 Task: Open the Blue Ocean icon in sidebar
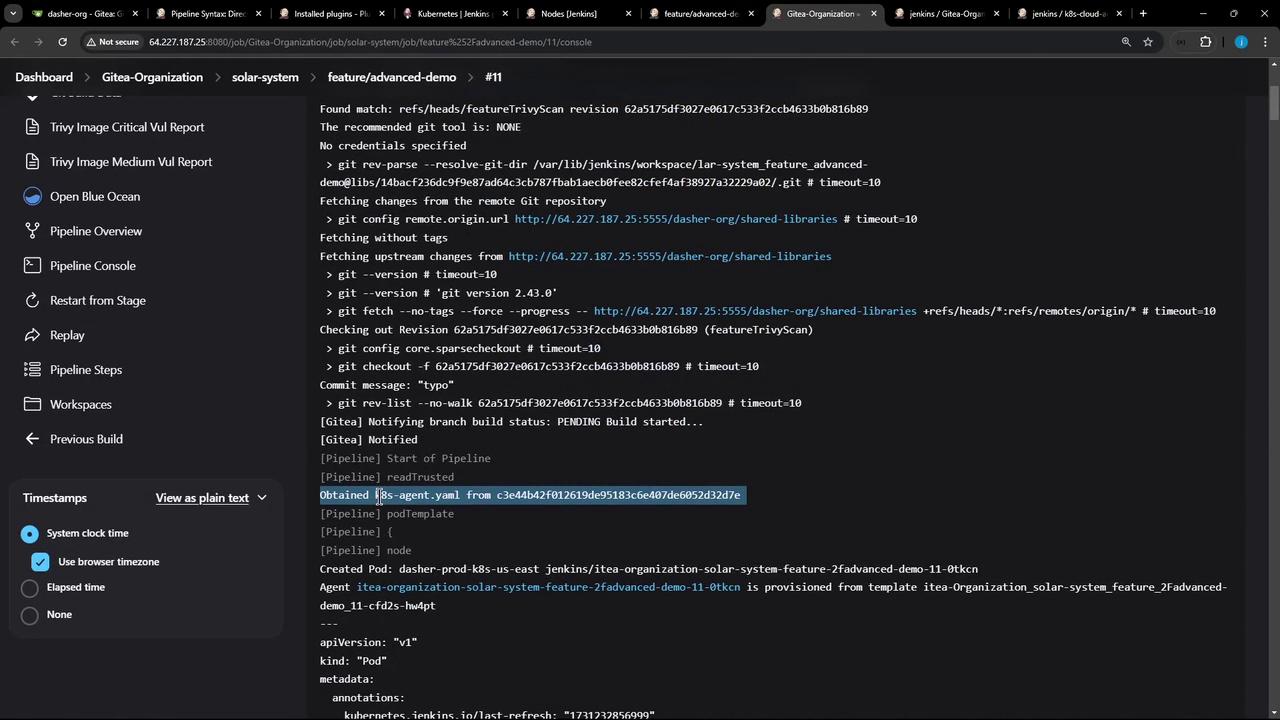tap(32, 196)
